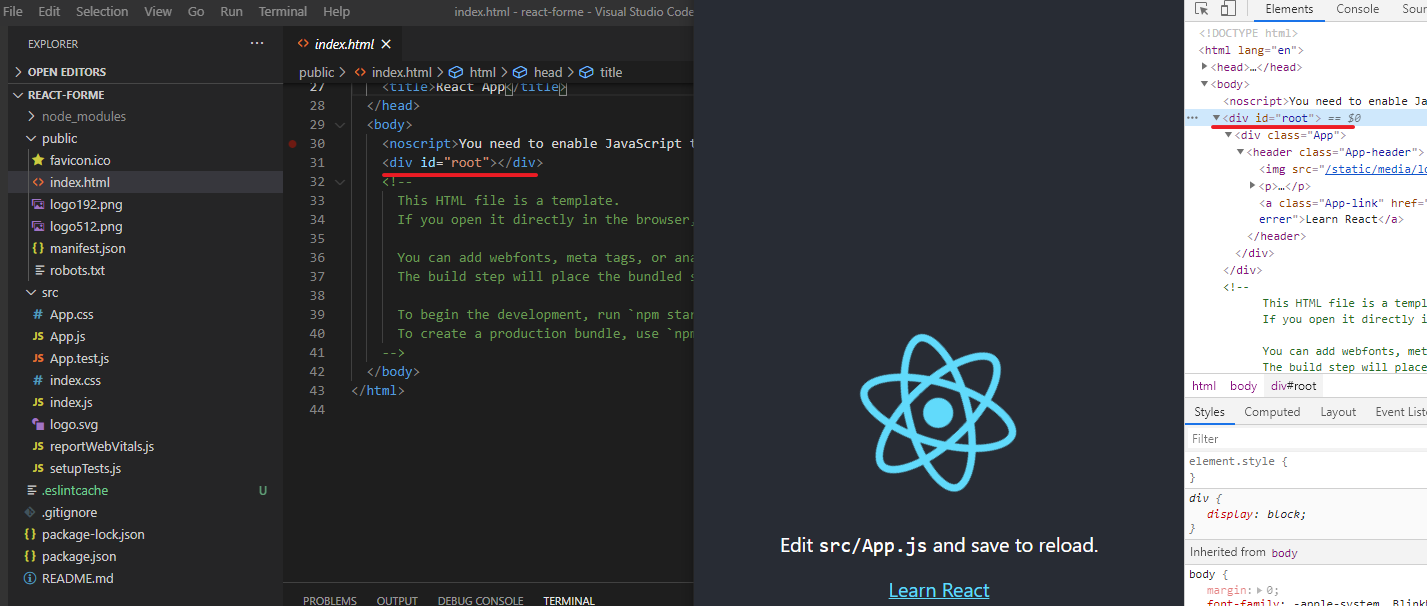1427x606 pixels.
Task: Open the Computed styles tab
Action: (x=1272, y=412)
